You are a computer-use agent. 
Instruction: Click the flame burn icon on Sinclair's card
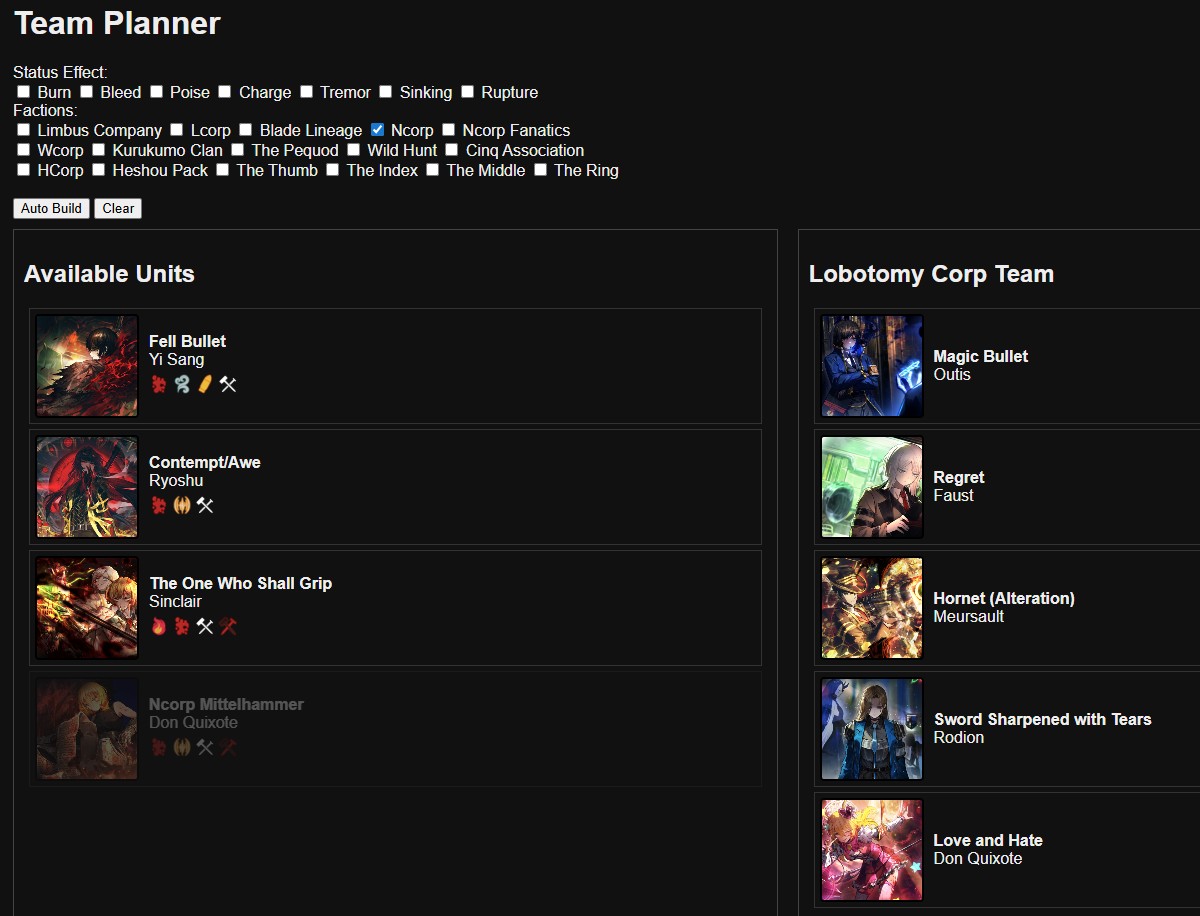click(x=158, y=626)
